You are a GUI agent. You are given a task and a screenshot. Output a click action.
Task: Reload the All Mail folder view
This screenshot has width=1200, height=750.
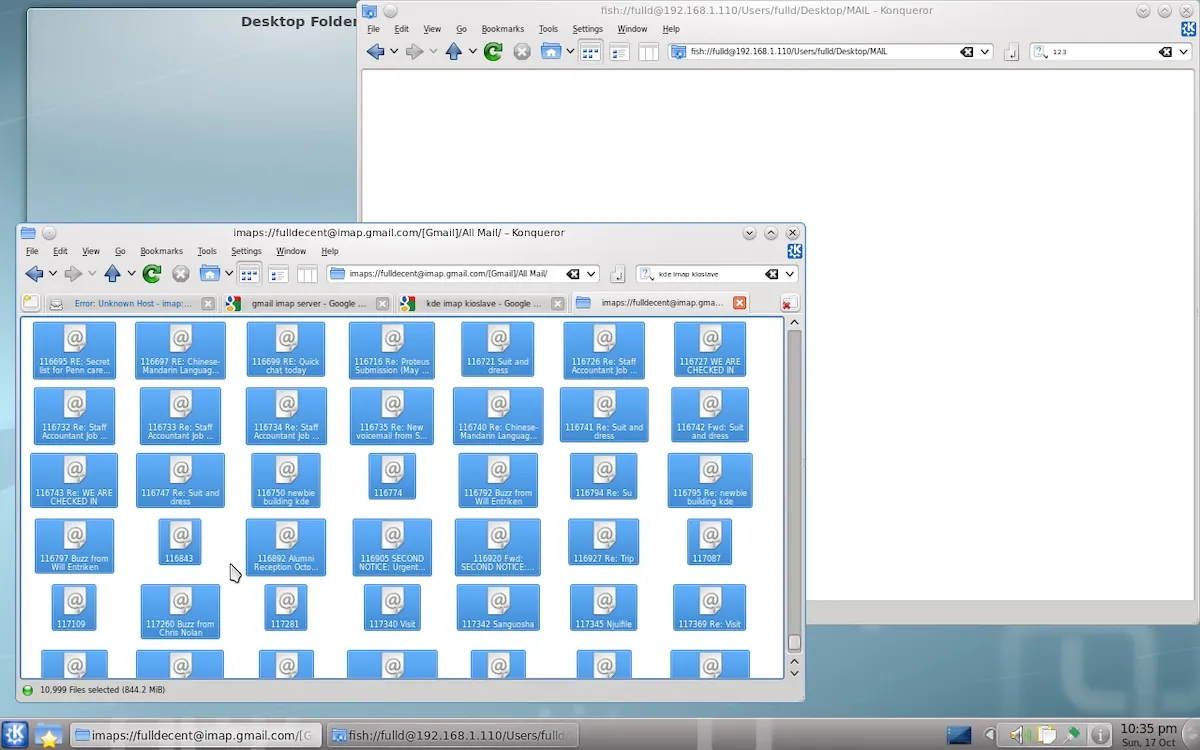pyautogui.click(x=152, y=274)
